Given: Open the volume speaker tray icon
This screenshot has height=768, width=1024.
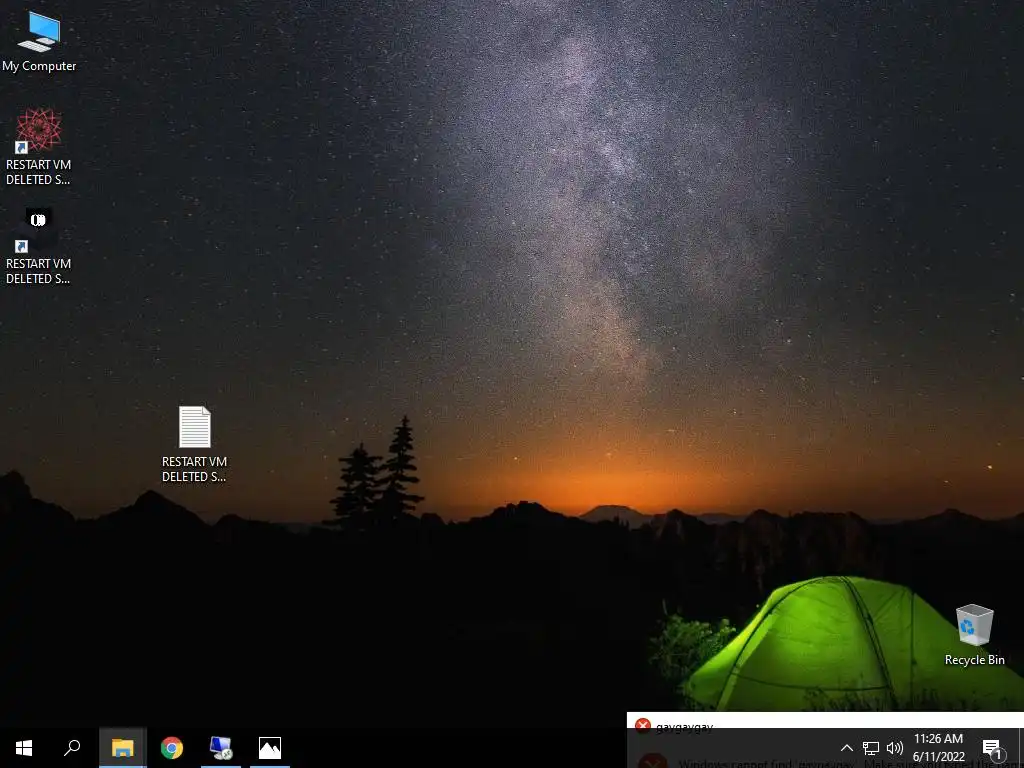Looking at the screenshot, I should click(x=895, y=748).
